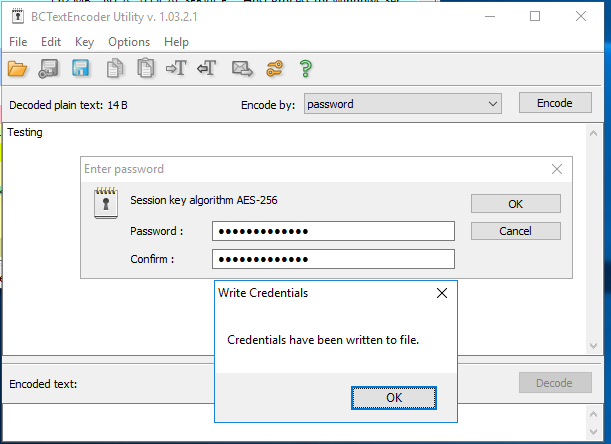Click the 'Testing' text in plain text area
This screenshot has width=611, height=444.
click(25, 133)
